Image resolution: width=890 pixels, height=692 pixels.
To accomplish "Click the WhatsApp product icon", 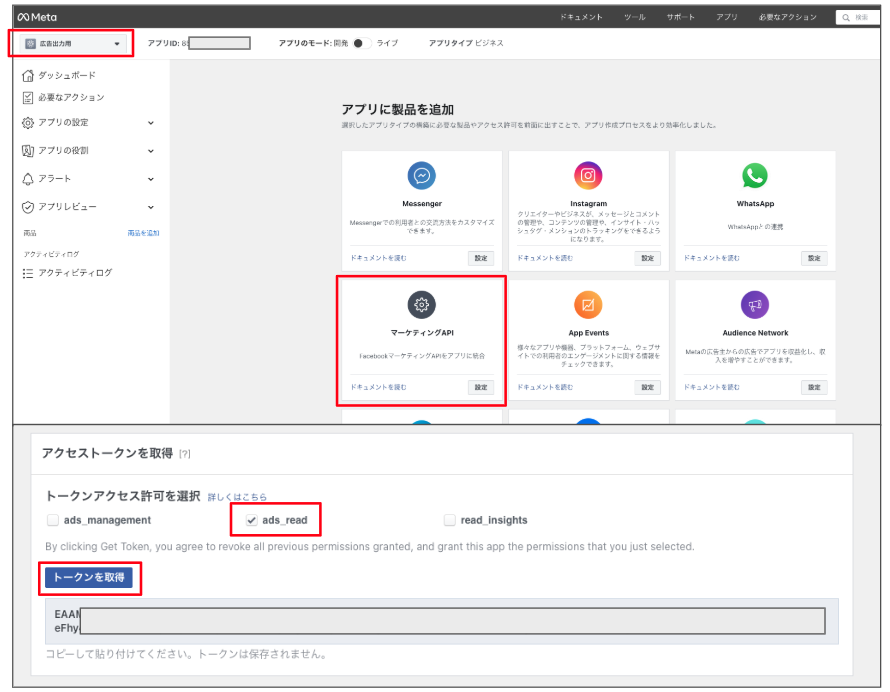I will (x=755, y=176).
